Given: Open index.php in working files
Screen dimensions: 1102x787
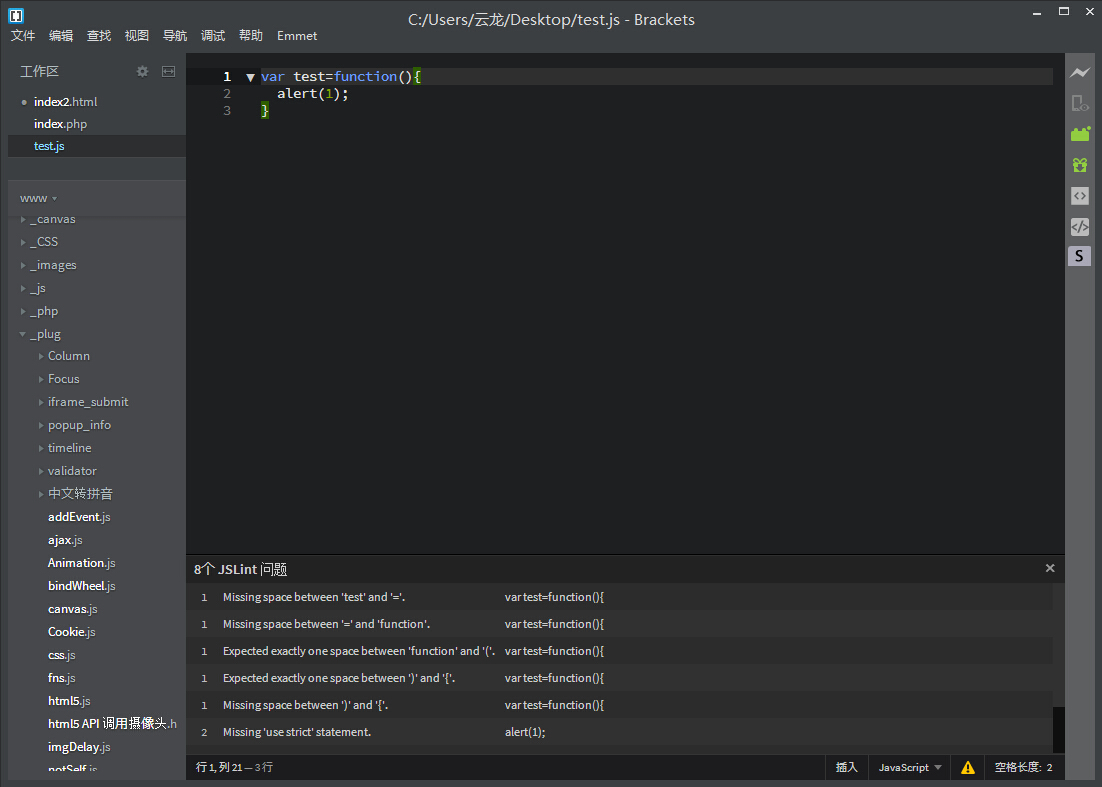Looking at the screenshot, I should (x=60, y=124).
